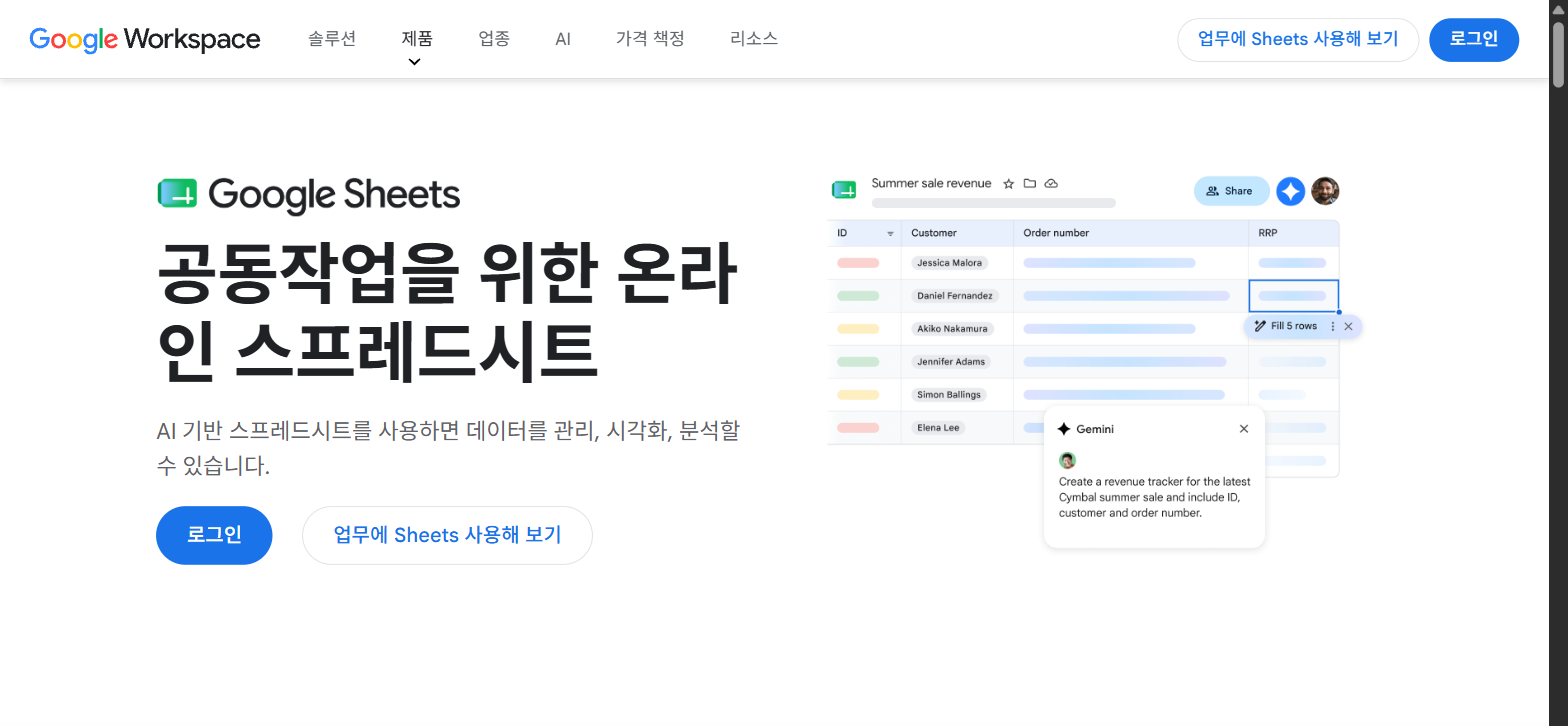Dismiss the Fill 5 rows suggestion X

click(x=1348, y=326)
